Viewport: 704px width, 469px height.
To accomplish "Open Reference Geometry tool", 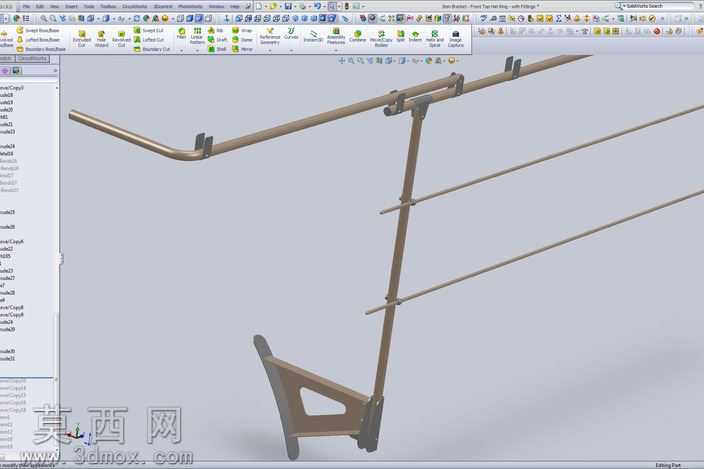I will (x=270, y=36).
